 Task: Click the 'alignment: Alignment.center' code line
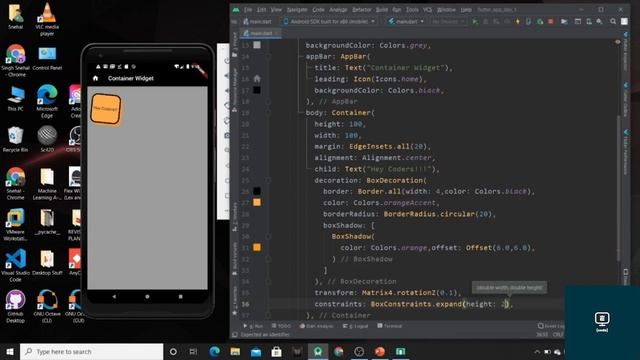[375, 158]
